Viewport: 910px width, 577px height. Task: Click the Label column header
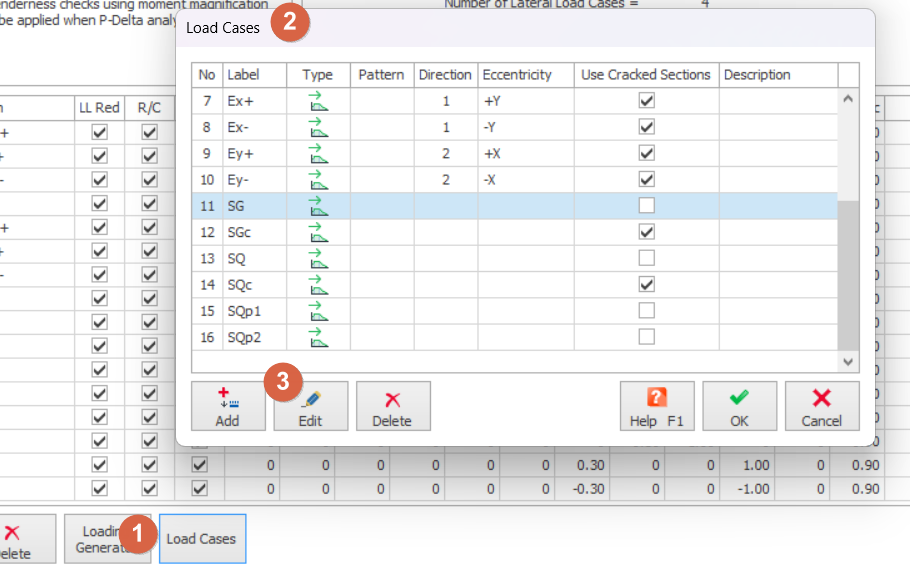tap(255, 75)
